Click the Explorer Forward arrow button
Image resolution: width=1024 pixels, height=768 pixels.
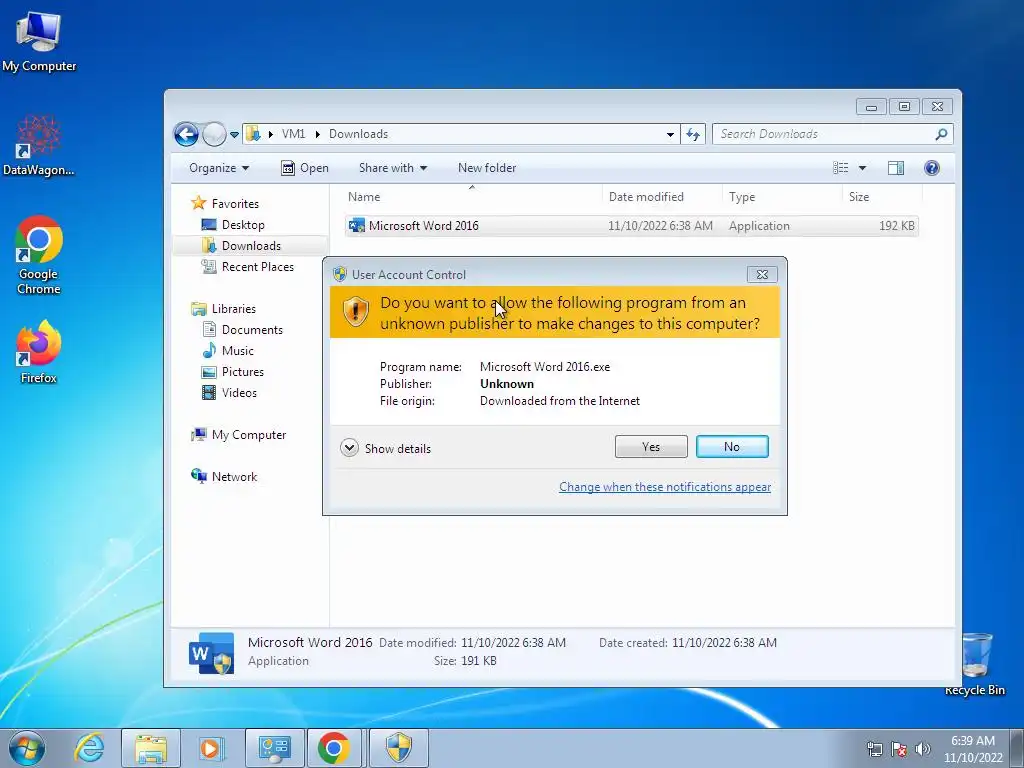click(214, 135)
